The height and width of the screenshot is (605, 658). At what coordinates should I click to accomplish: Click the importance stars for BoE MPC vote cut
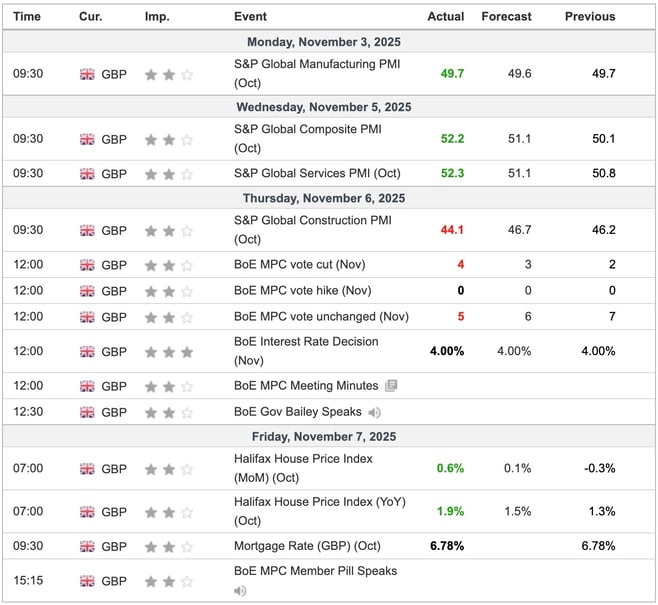168,265
